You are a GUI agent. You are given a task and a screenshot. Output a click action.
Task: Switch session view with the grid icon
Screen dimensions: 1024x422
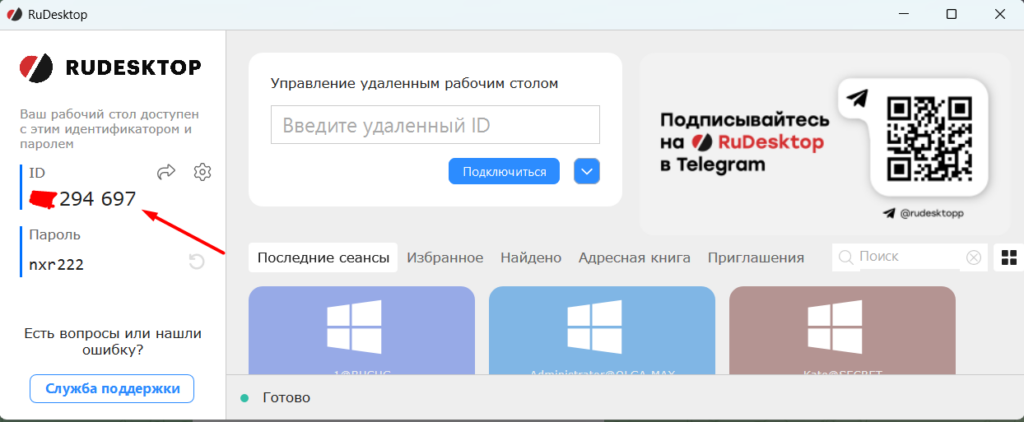tap(1008, 258)
